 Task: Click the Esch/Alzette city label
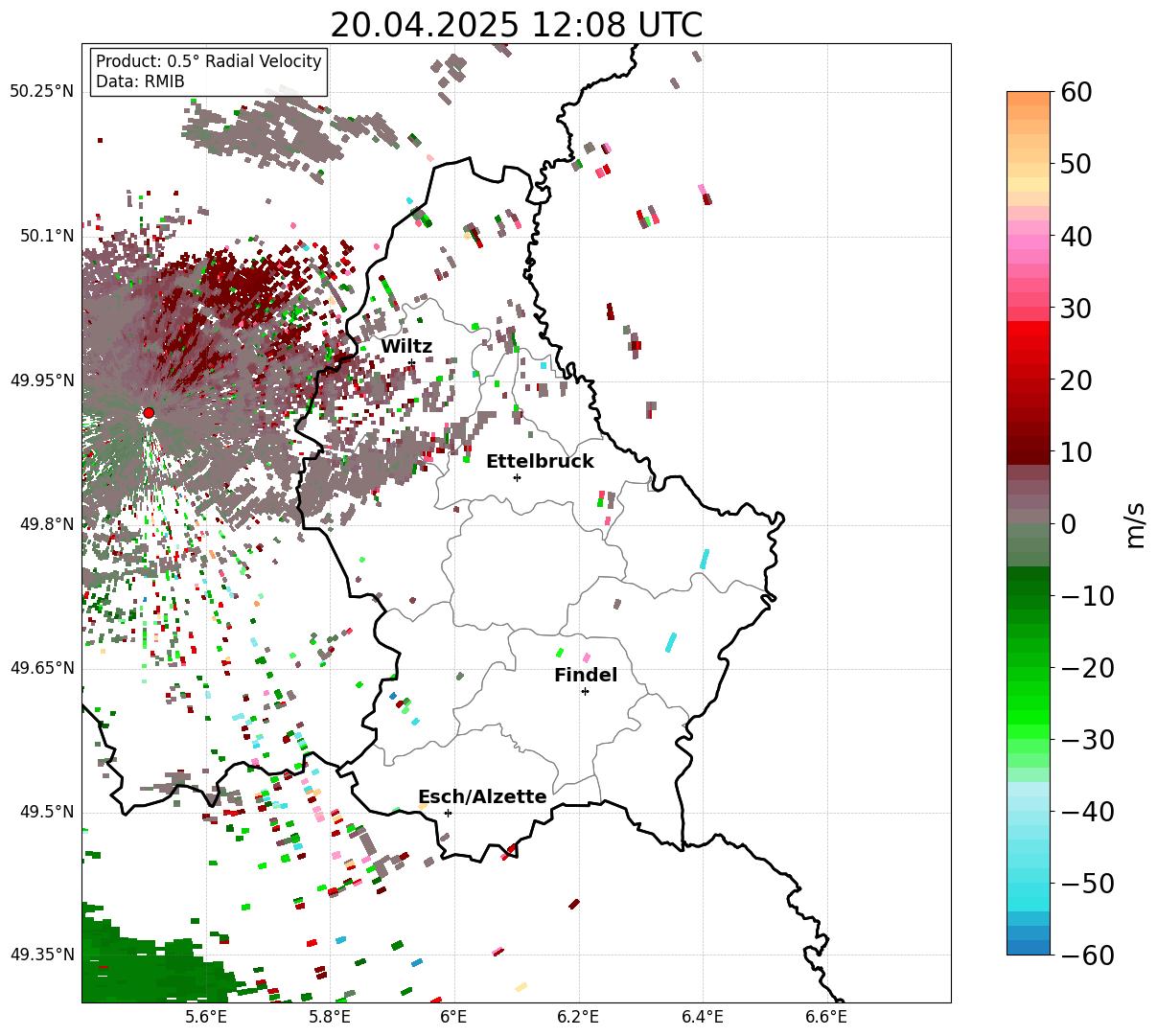point(482,797)
